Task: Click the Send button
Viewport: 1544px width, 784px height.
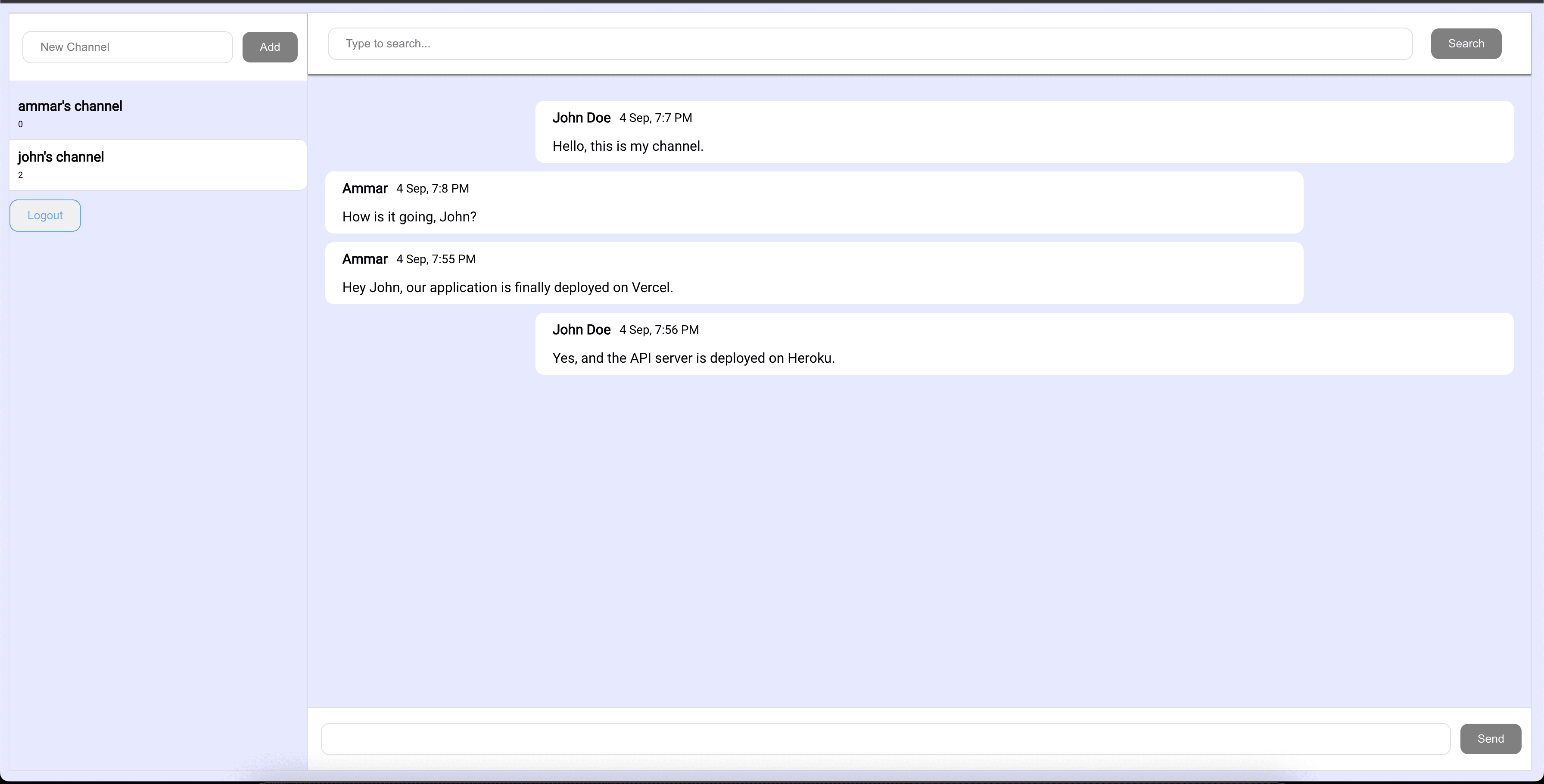Action: (1490, 738)
